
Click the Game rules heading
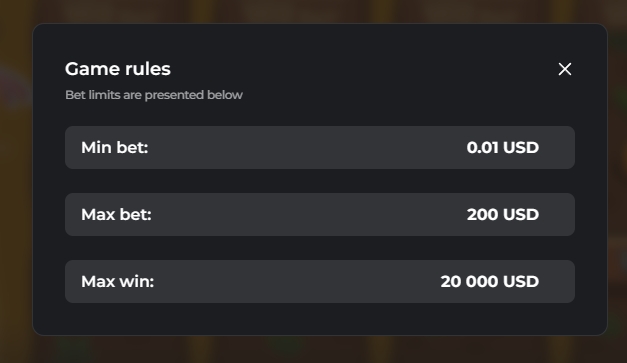(x=118, y=69)
